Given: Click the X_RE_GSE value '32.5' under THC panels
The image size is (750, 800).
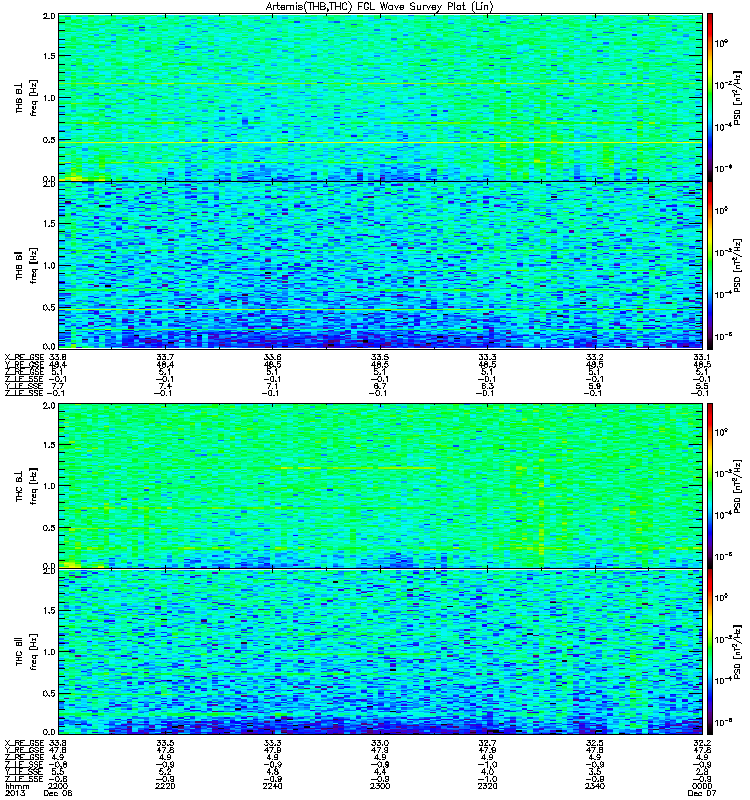Looking at the screenshot, I should click(x=595, y=743).
